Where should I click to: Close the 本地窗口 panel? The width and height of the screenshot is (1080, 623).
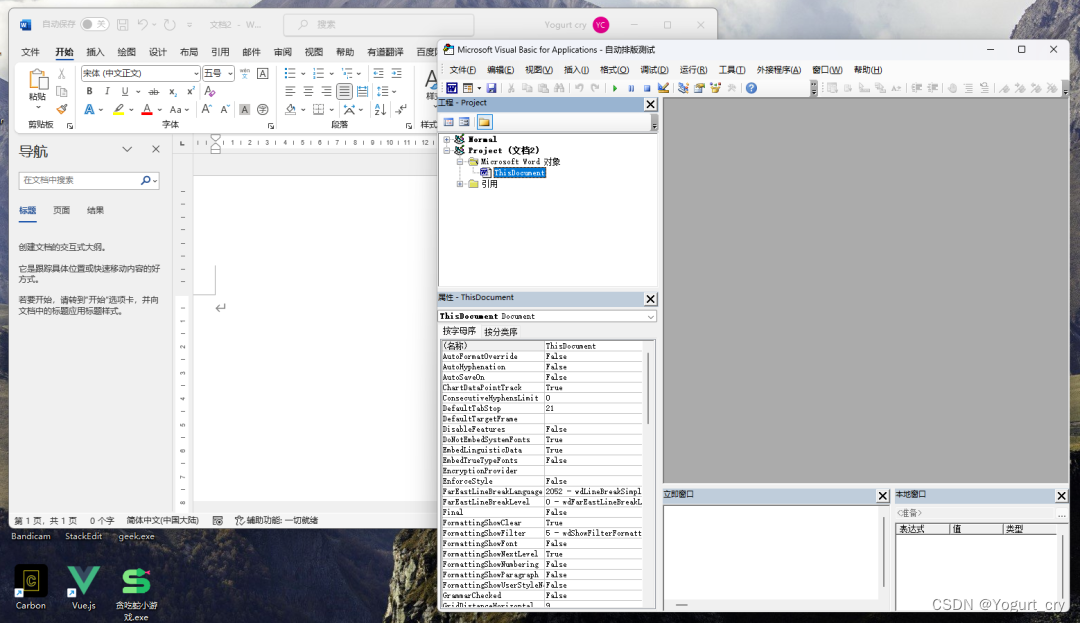coord(1061,496)
